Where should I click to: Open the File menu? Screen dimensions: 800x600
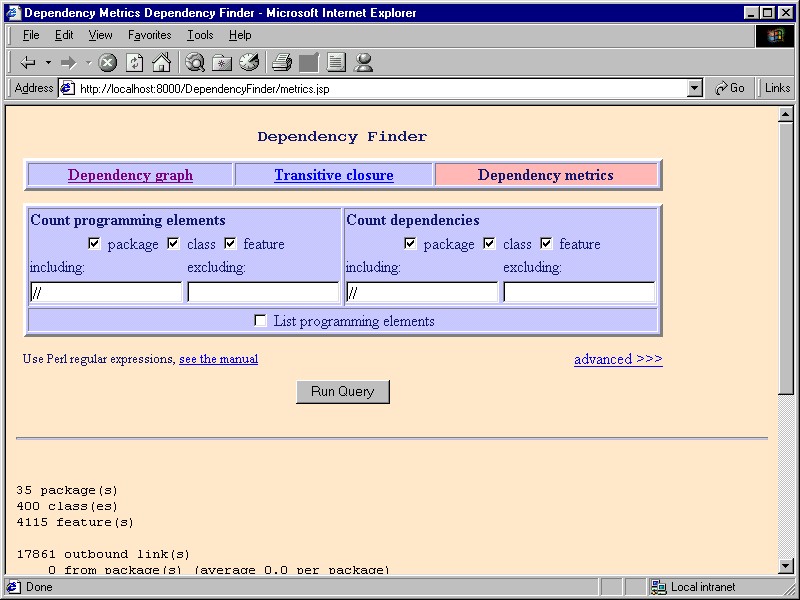[x=31, y=35]
